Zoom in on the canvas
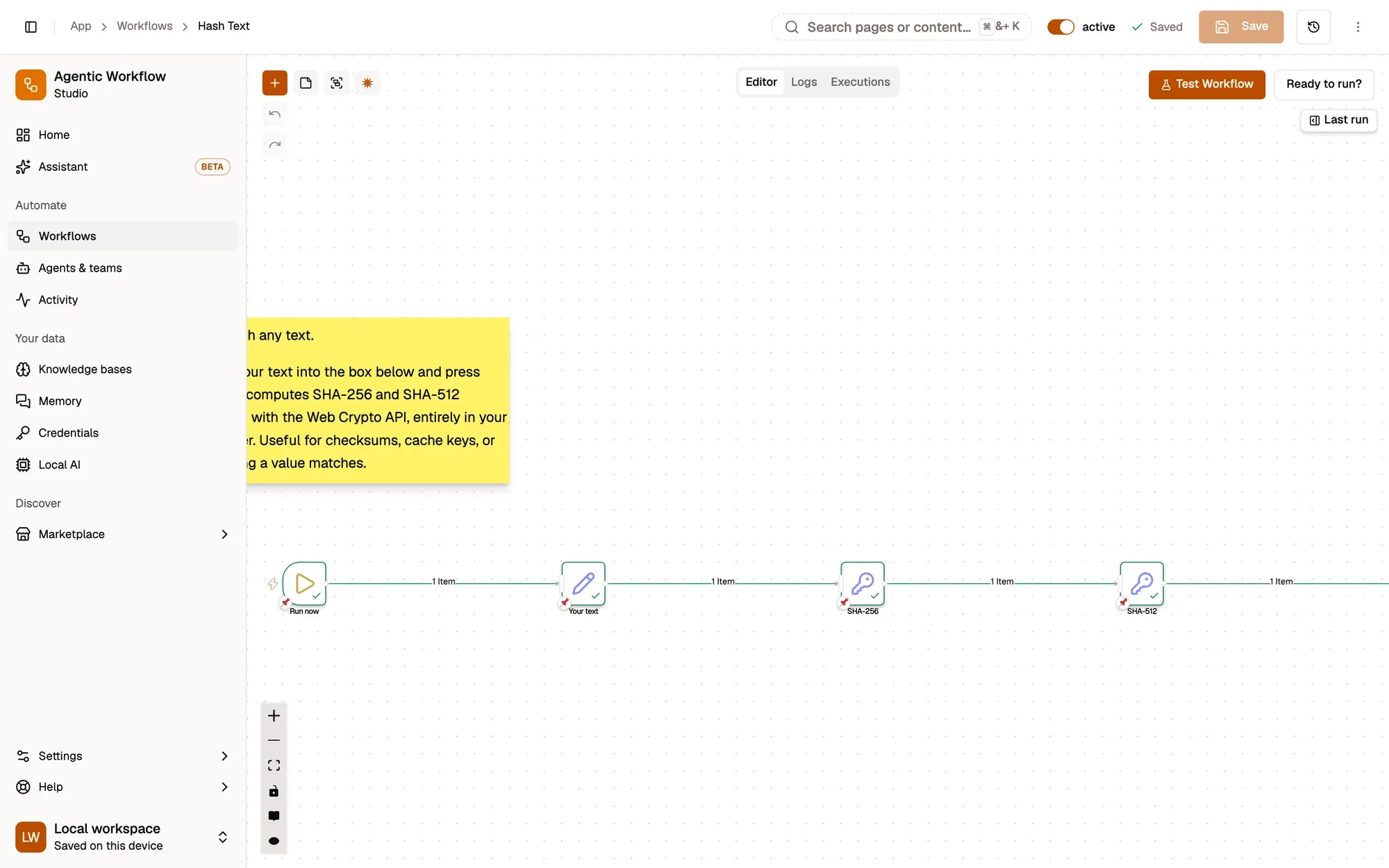This screenshot has width=1389, height=868. click(x=274, y=715)
